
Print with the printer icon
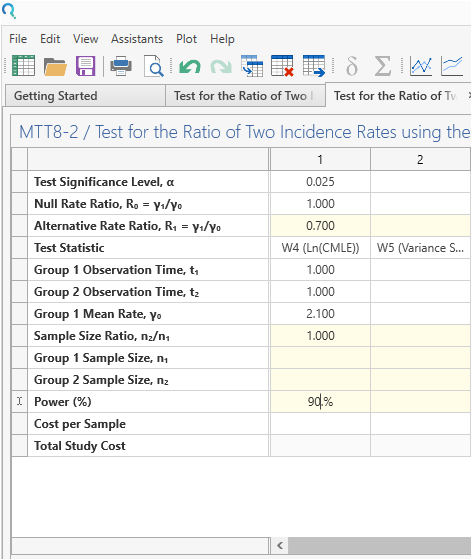(121, 66)
